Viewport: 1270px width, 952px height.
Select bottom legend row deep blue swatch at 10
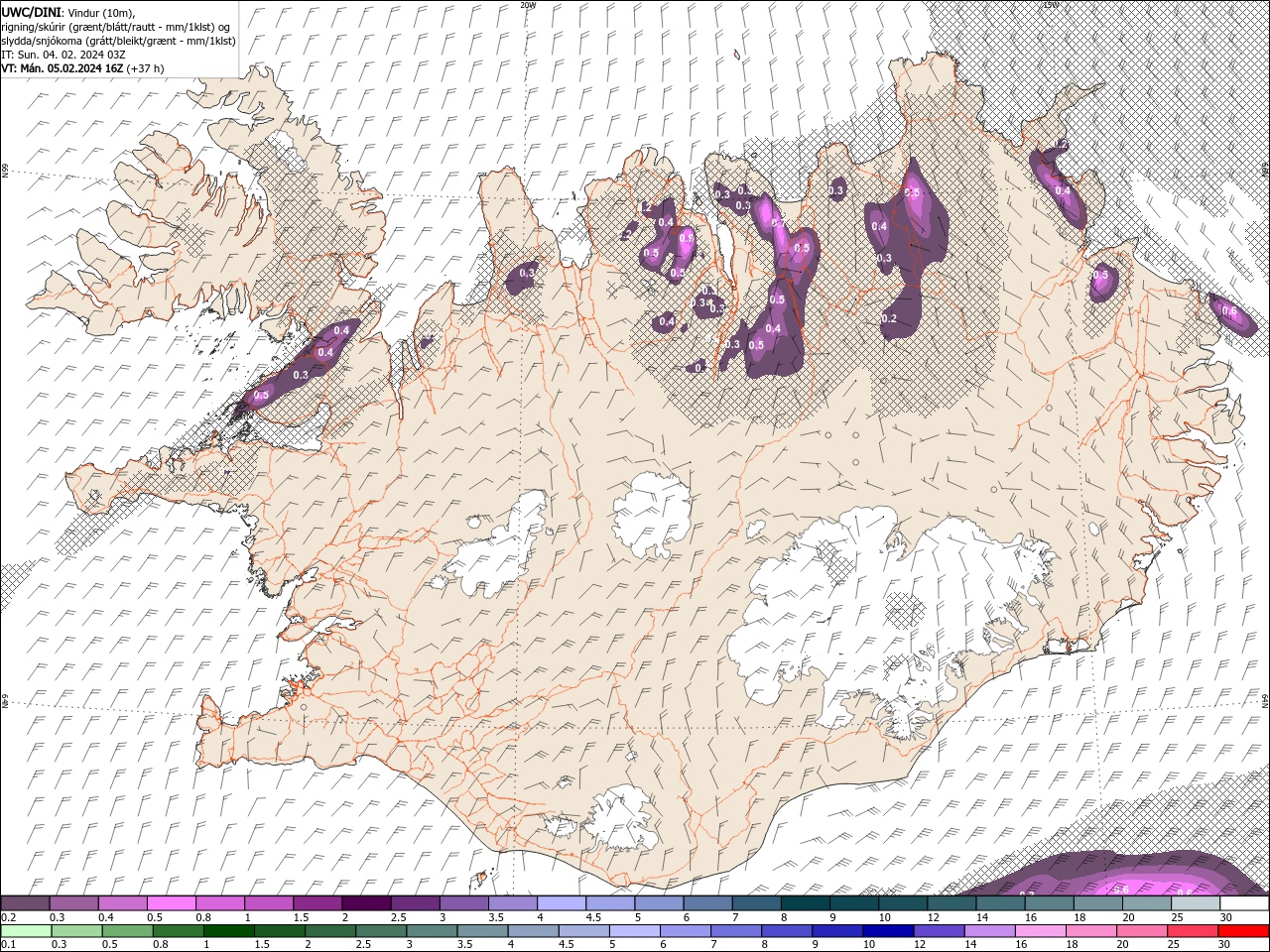point(888,931)
